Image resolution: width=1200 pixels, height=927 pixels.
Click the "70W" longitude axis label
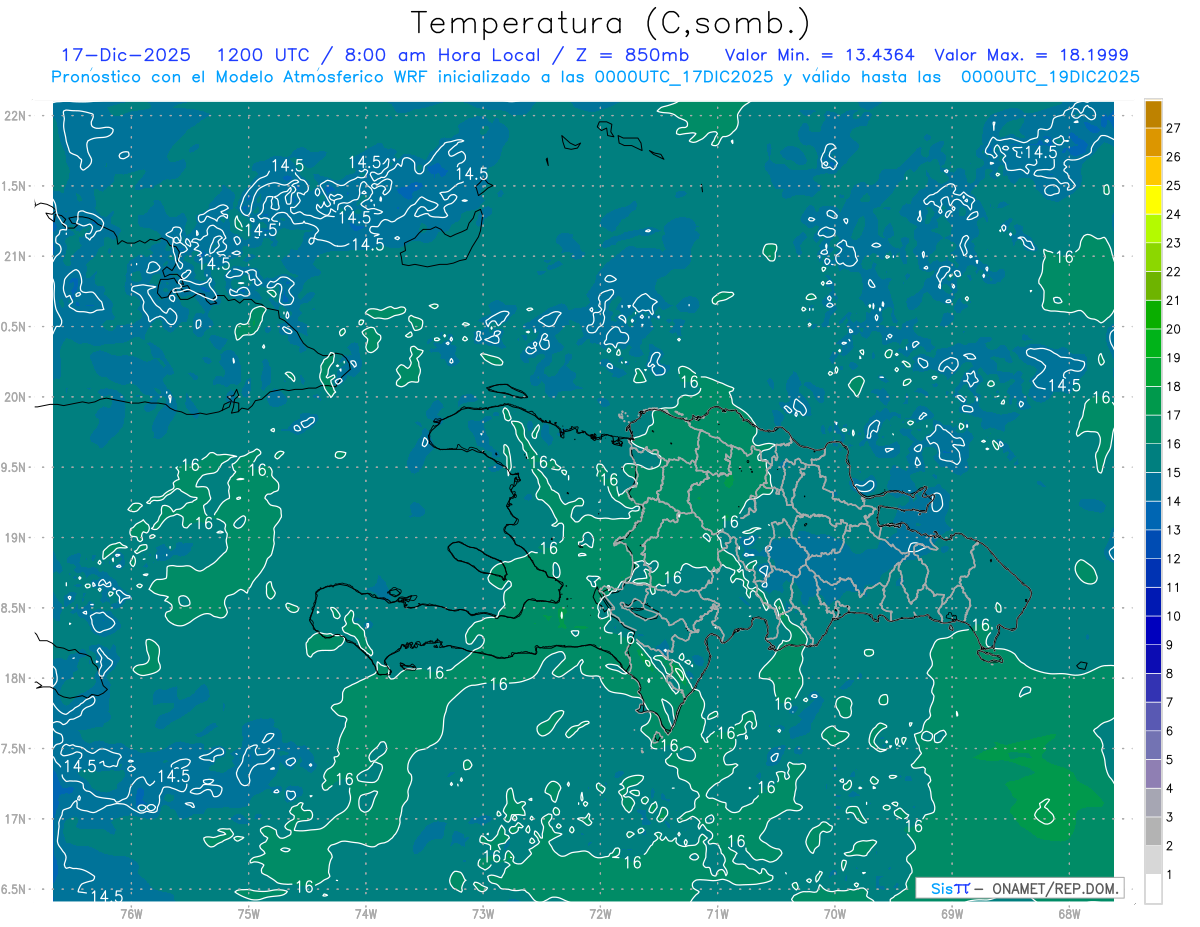point(835,913)
